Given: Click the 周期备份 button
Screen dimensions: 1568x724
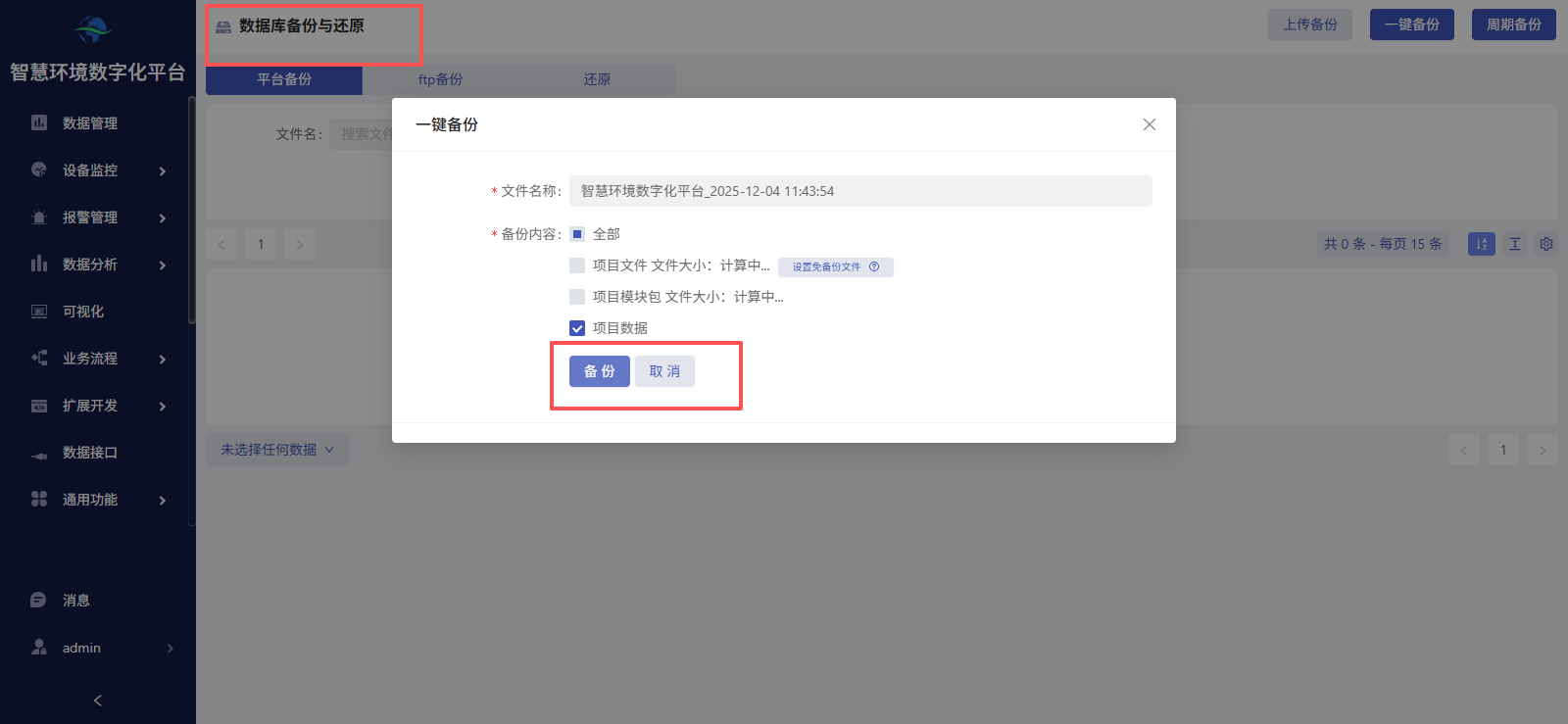Looking at the screenshot, I should point(1514,24).
